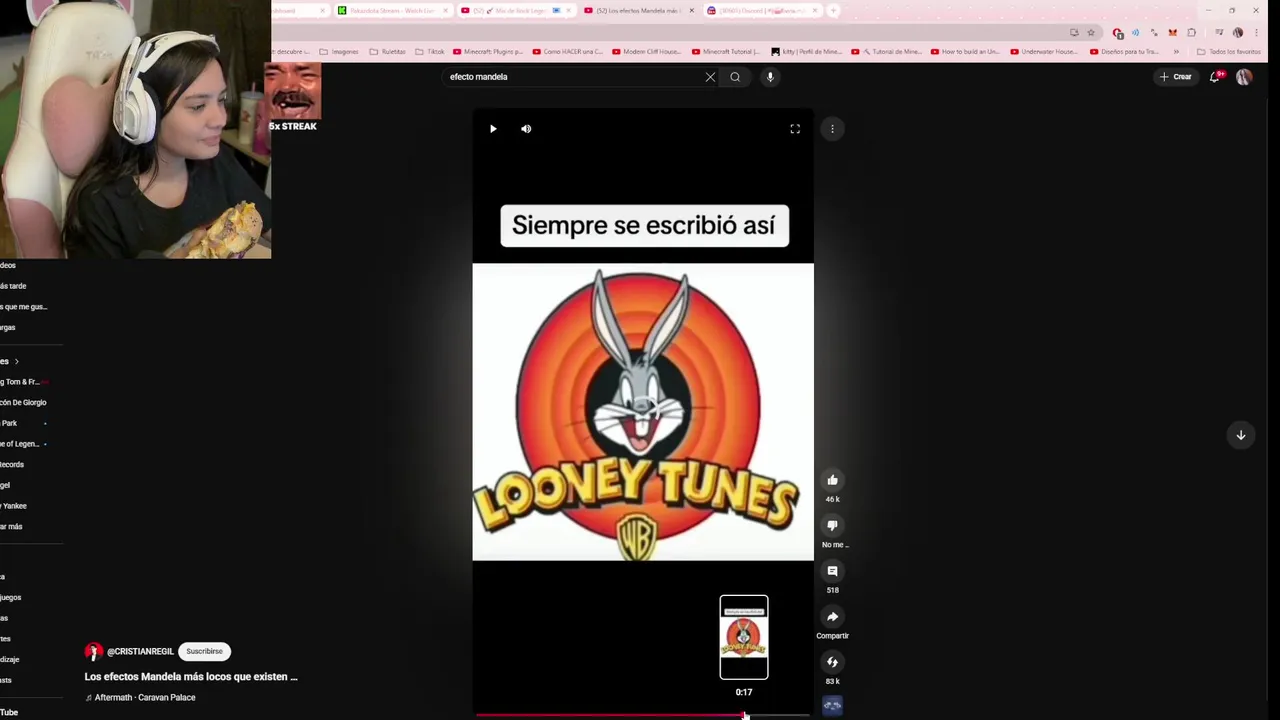1280x720 pixels.
Task: Open the Extensions puzzle icon
Action: [x=1191, y=33]
